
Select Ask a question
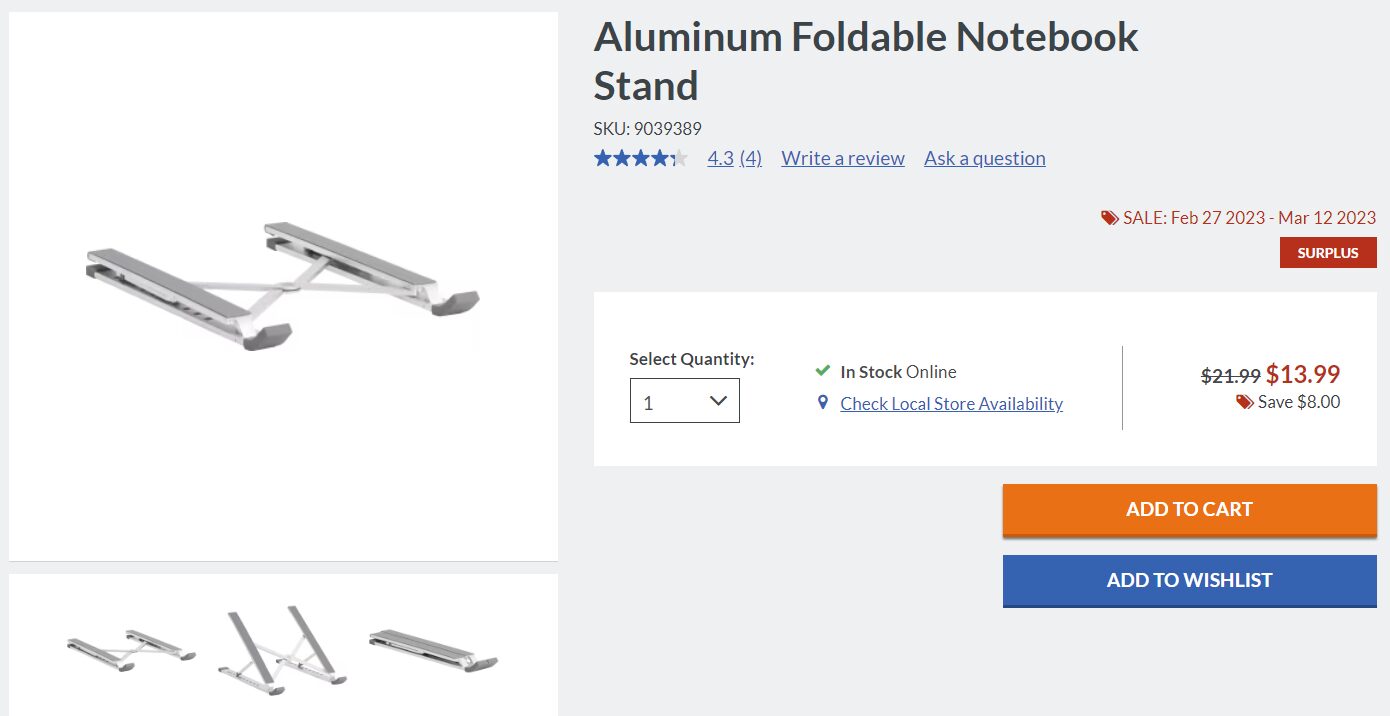(x=984, y=157)
